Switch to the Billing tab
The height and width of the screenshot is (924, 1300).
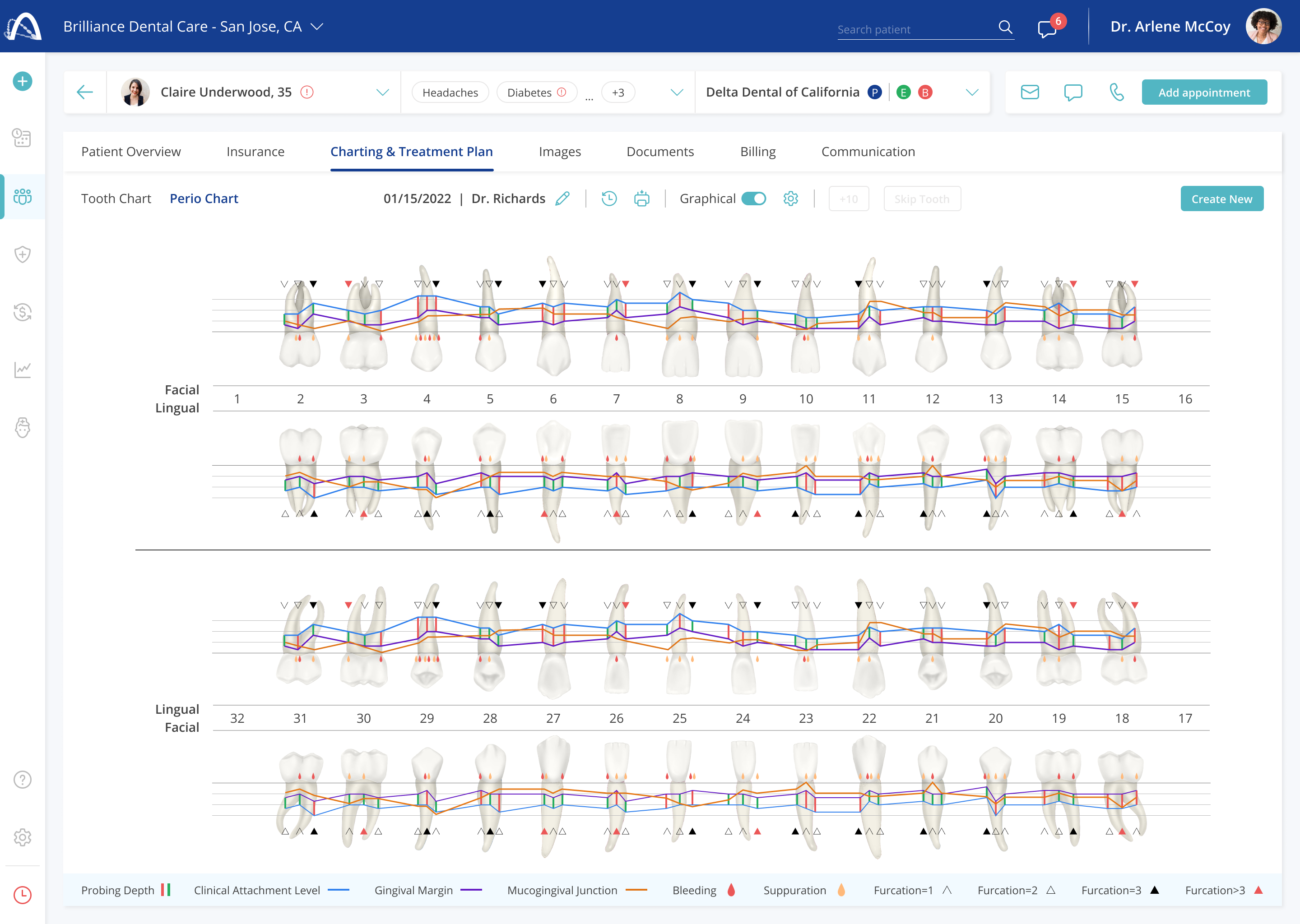[x=757, y=152]
